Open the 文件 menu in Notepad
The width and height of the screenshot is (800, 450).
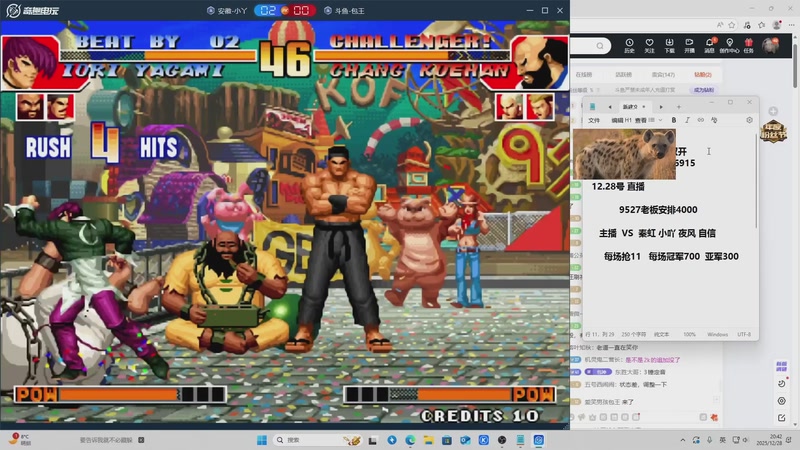coord(594,120)
